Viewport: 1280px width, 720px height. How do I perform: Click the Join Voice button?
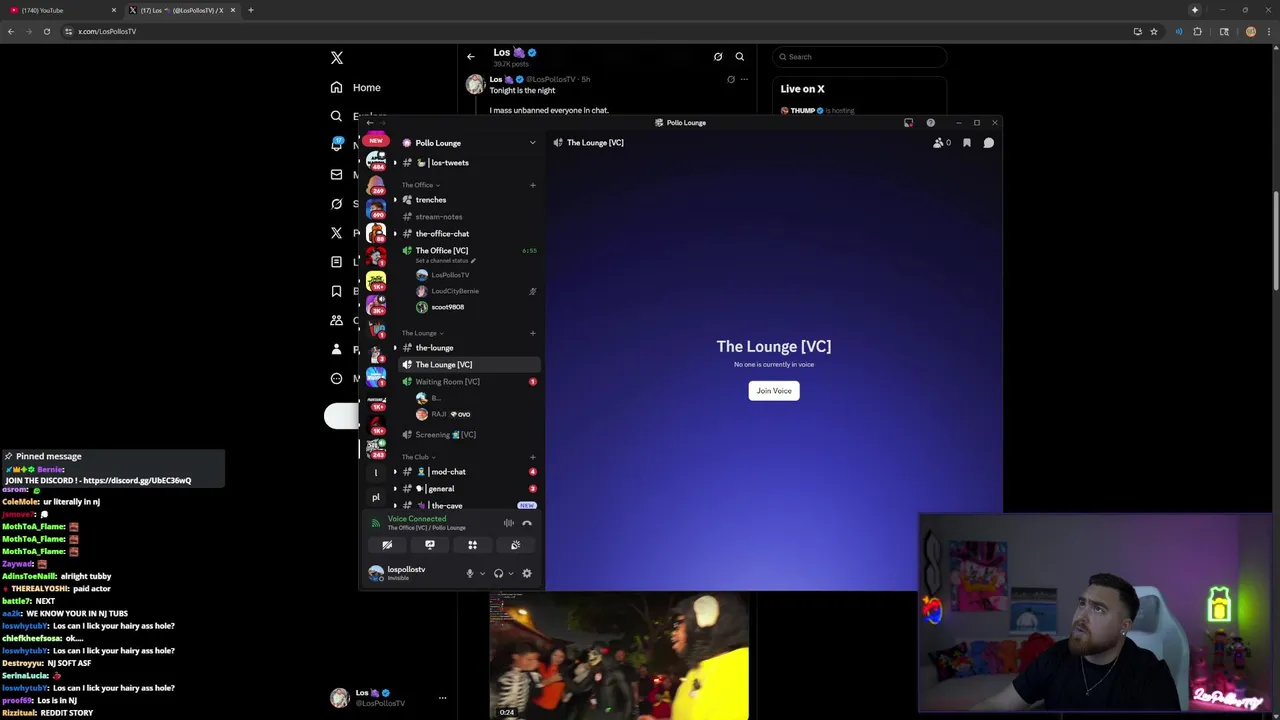(x=774, y=391)
